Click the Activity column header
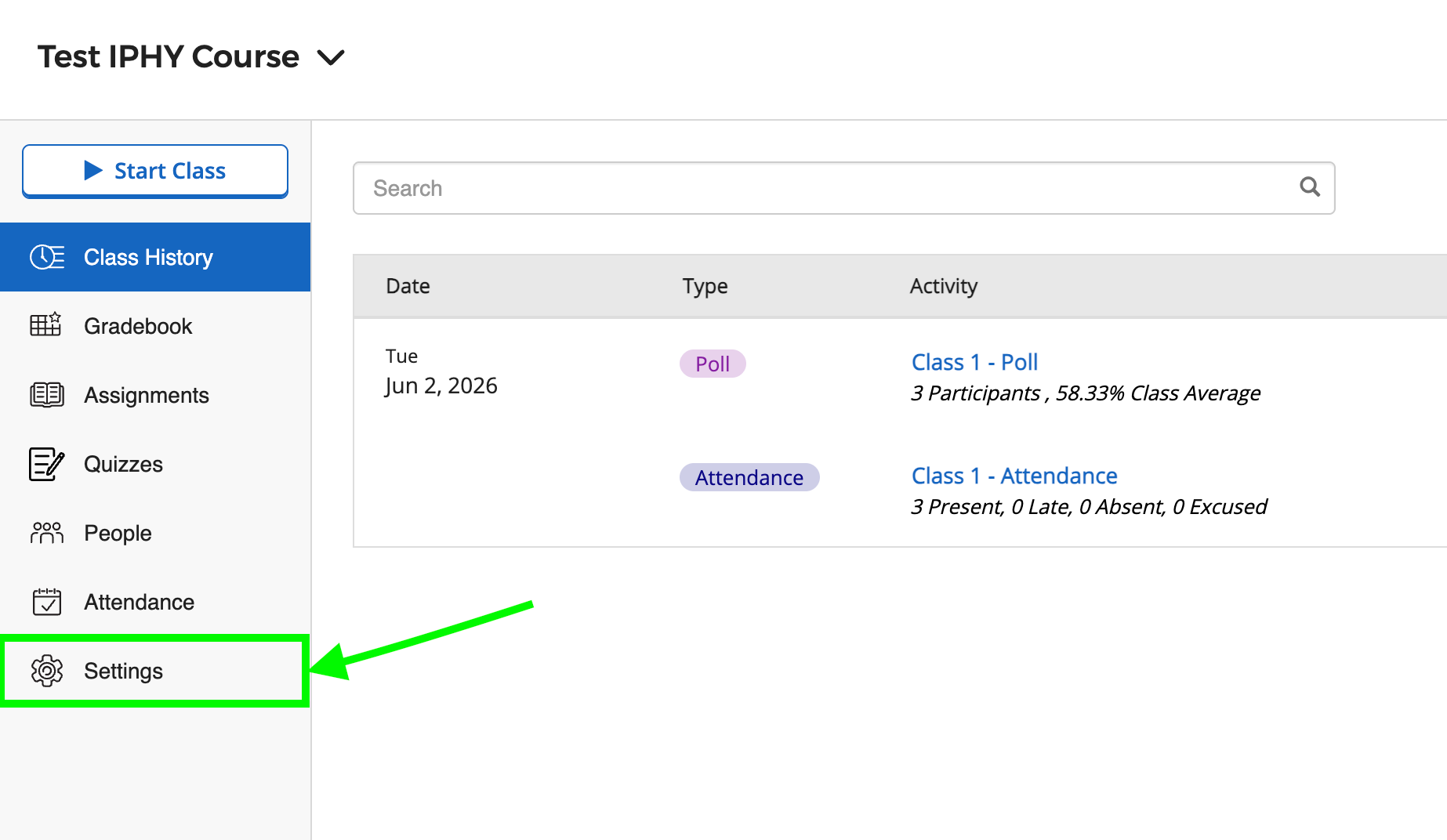Image resolution: width=1447 pixels, height=840 pixels. click(x=944, y=286)
